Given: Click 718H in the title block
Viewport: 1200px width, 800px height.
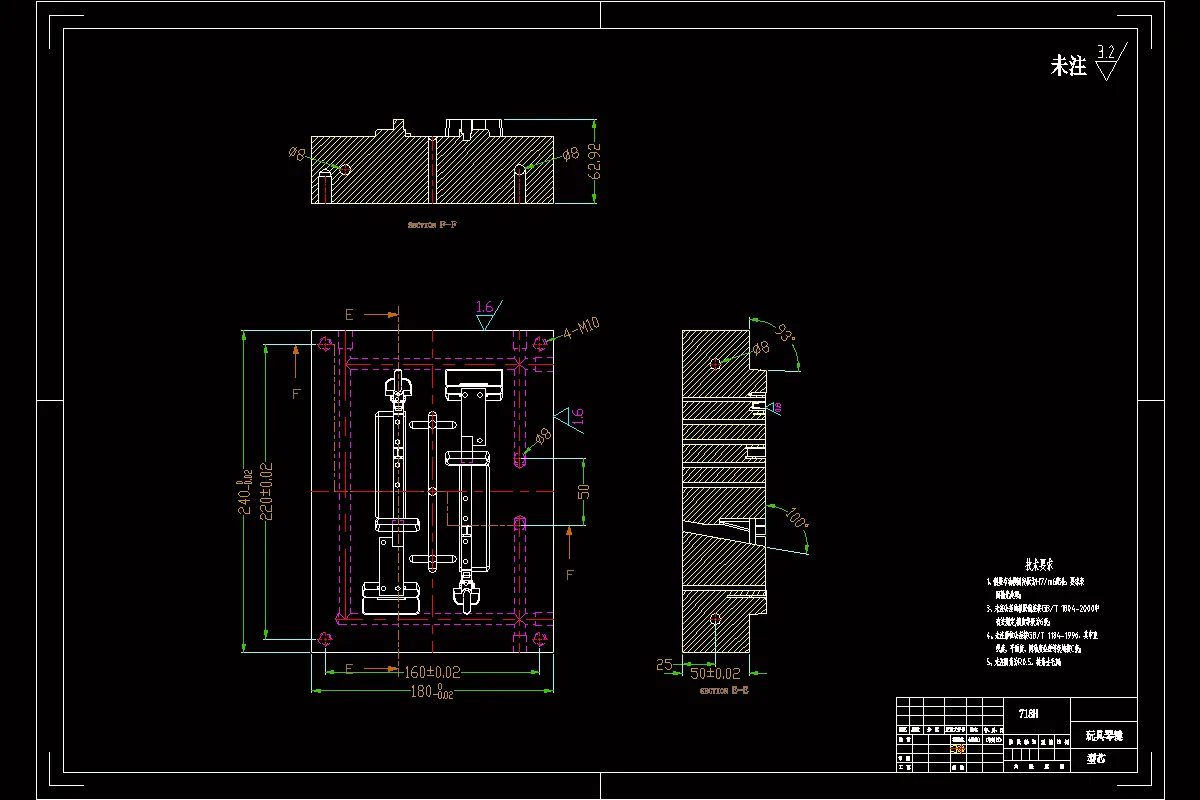Looking at the screenshot, I should pyautogui.click(x=1028, y=714).
